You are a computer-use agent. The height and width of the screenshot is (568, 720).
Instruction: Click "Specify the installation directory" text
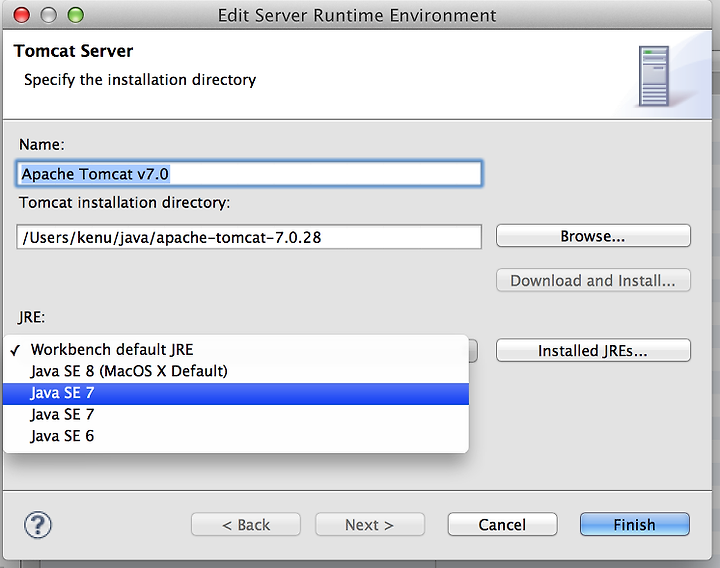click(x=140, y=79)
